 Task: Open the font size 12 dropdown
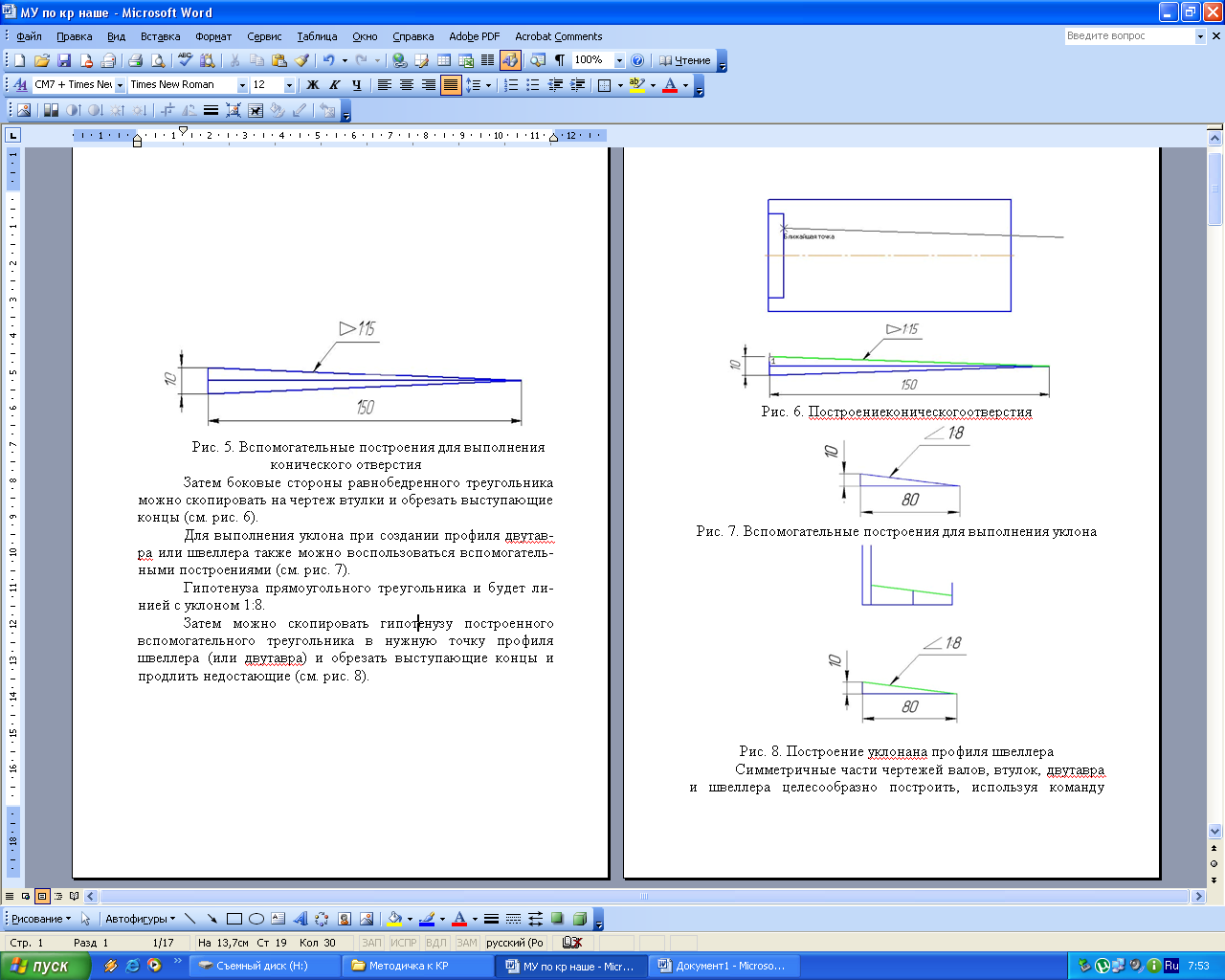coord(289,85)
